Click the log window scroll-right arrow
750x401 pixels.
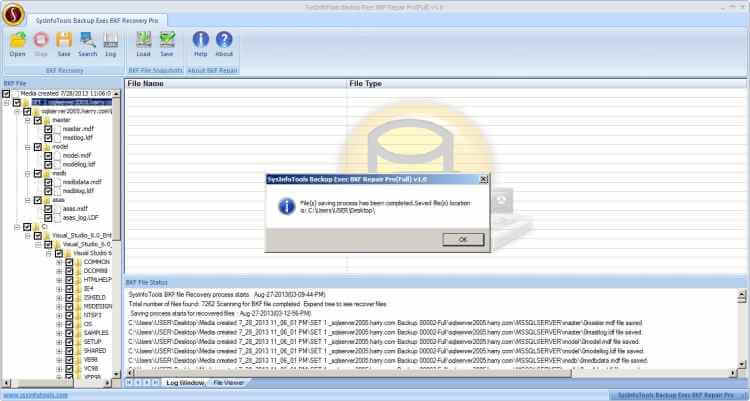click(734, 373)
